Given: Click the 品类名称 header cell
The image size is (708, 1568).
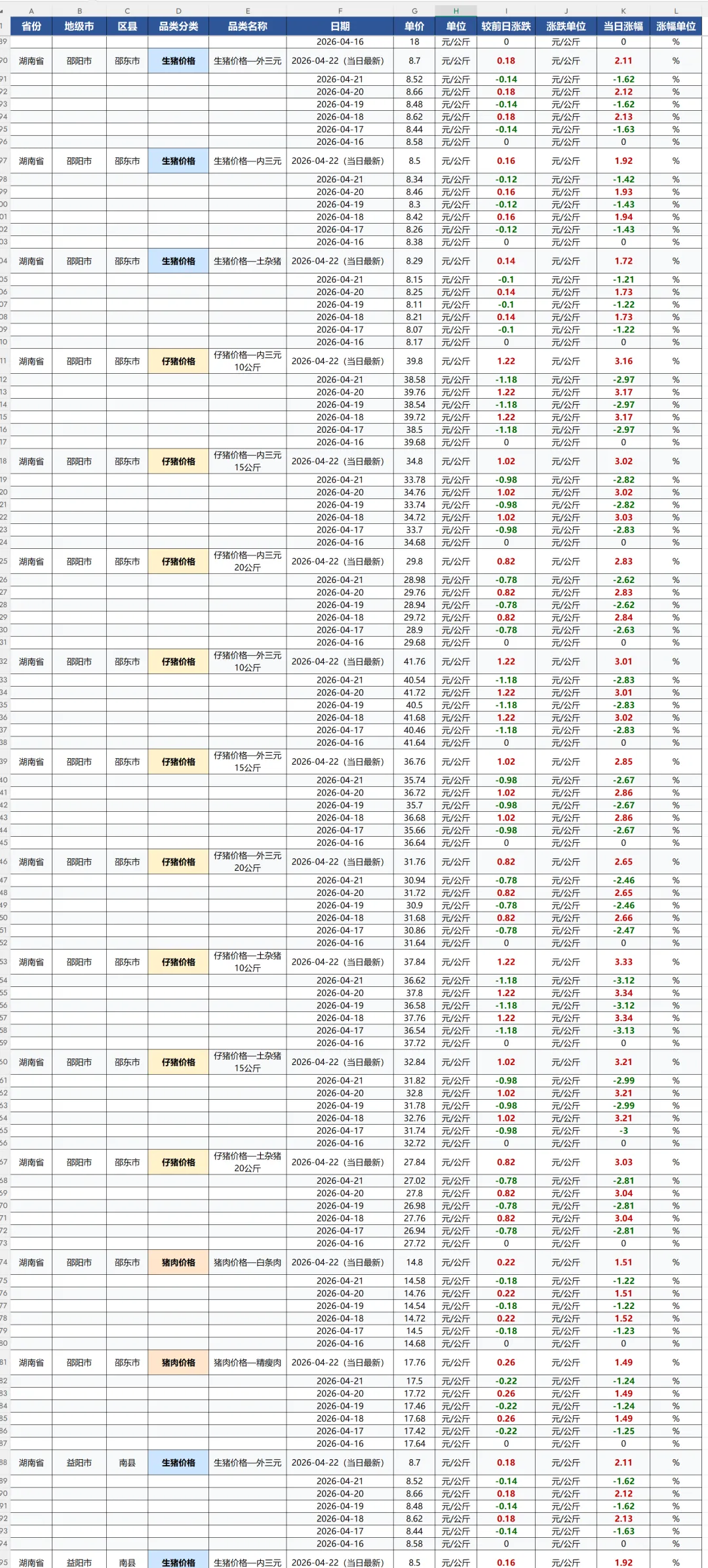Looking at the screenshot, I should [x=248, y=26].
